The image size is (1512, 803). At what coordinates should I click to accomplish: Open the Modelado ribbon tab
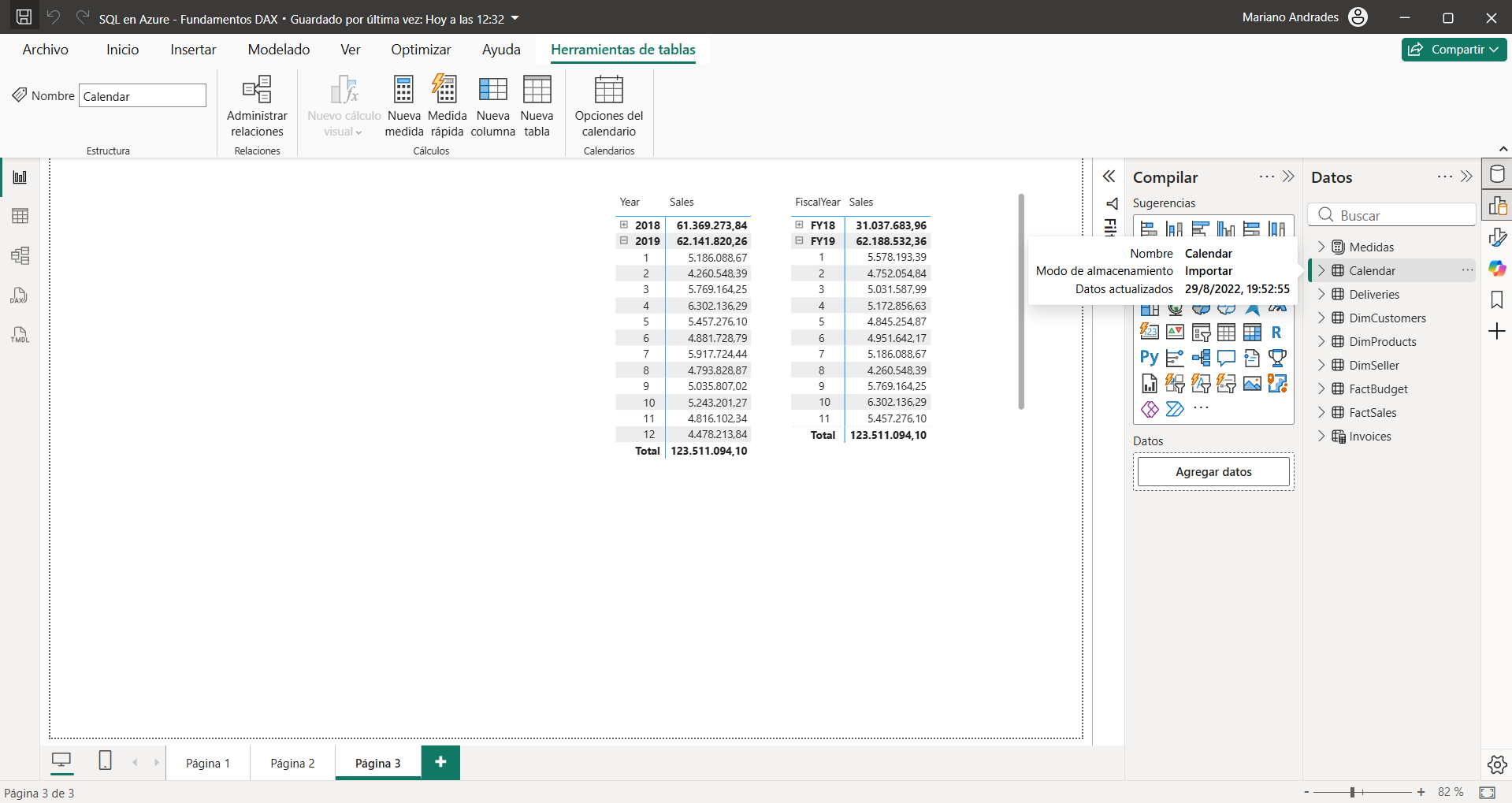coord(278,50)
